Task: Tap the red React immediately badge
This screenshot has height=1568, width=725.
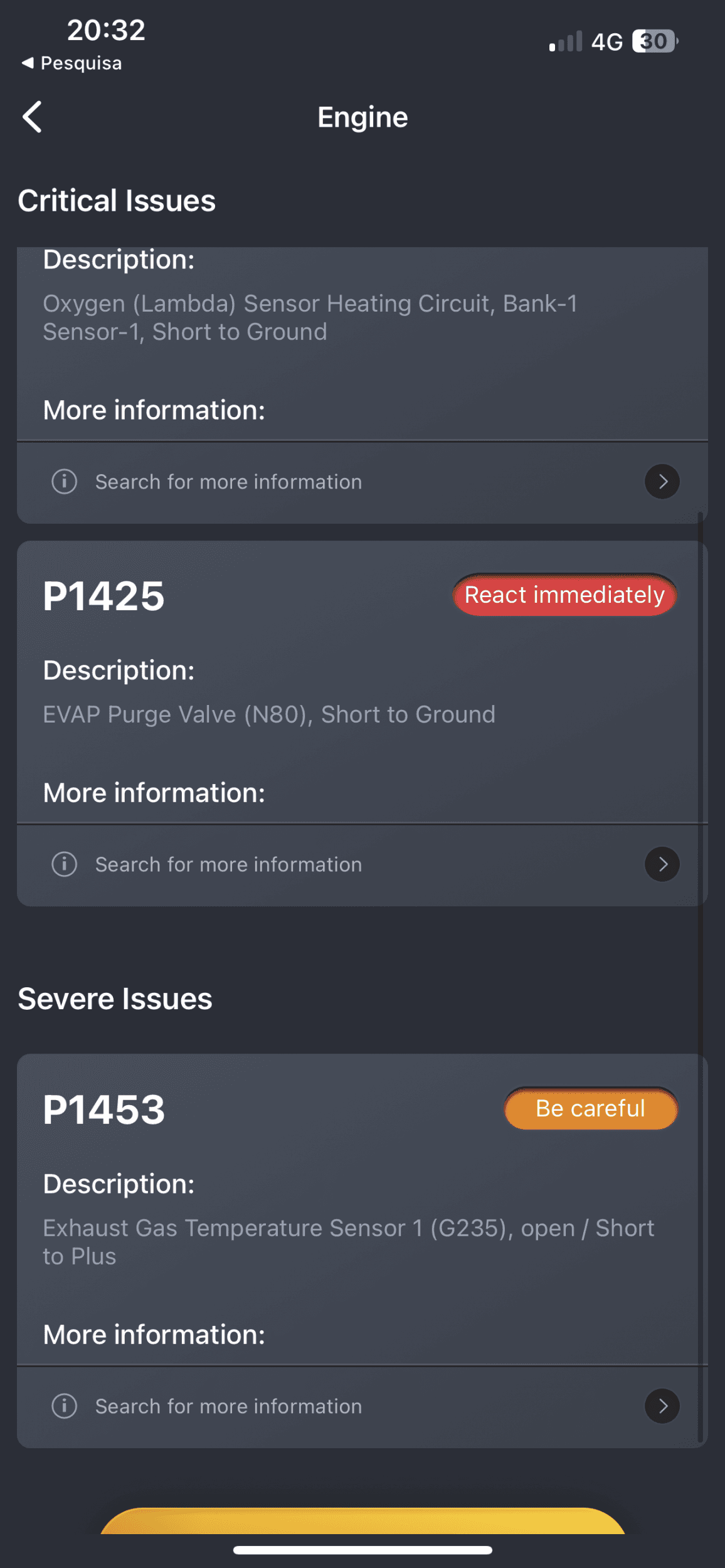Action: click(x=564, y=595)
